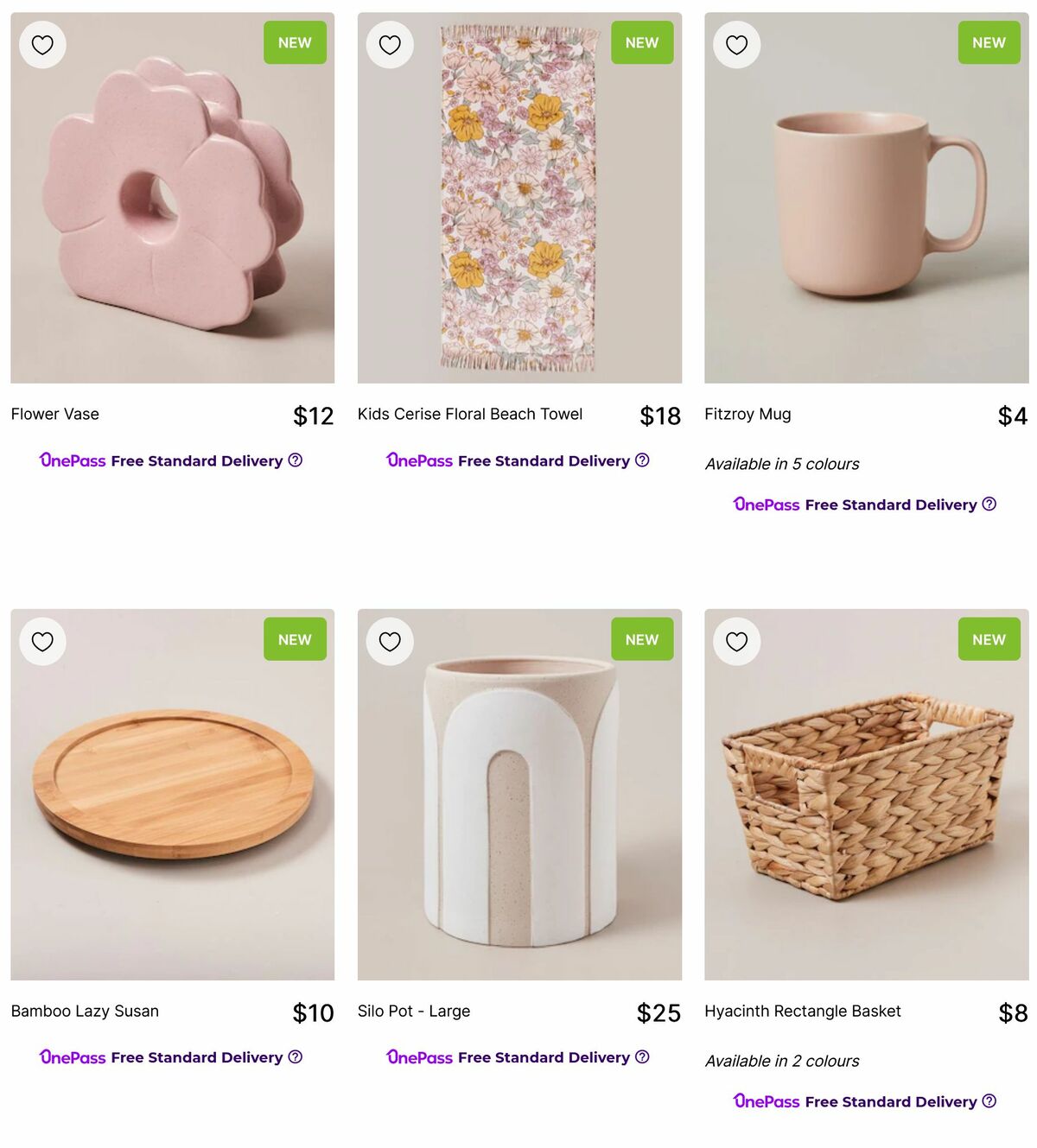Click the wishlist heart on the Fitzroy Mug
The height and width of the screenshot is (1148, 1037).
point(736,43)
